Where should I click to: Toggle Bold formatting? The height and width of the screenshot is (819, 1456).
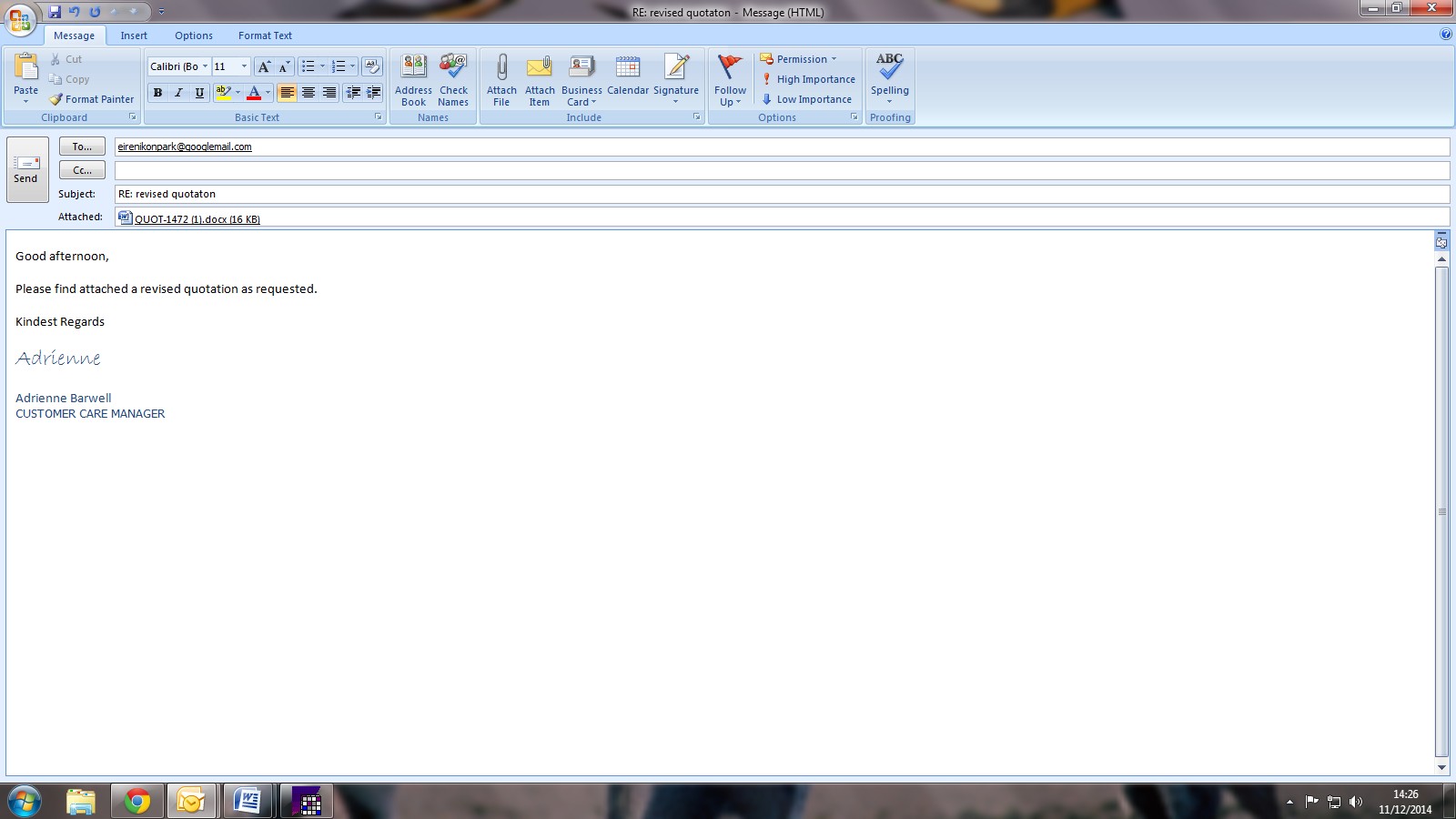pyautogui.click(x=157, y=93)
